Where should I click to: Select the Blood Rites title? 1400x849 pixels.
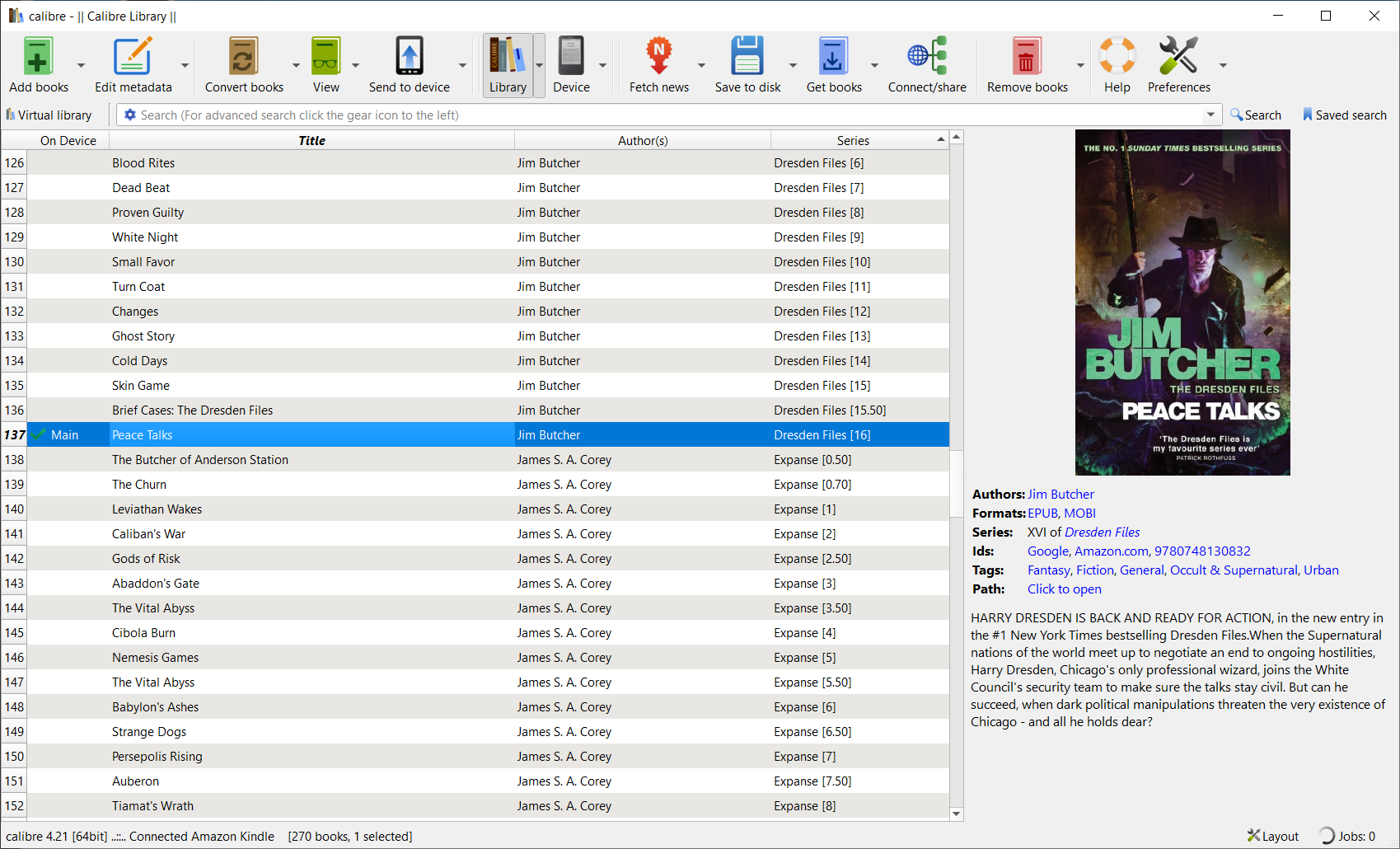coord(143,163)
